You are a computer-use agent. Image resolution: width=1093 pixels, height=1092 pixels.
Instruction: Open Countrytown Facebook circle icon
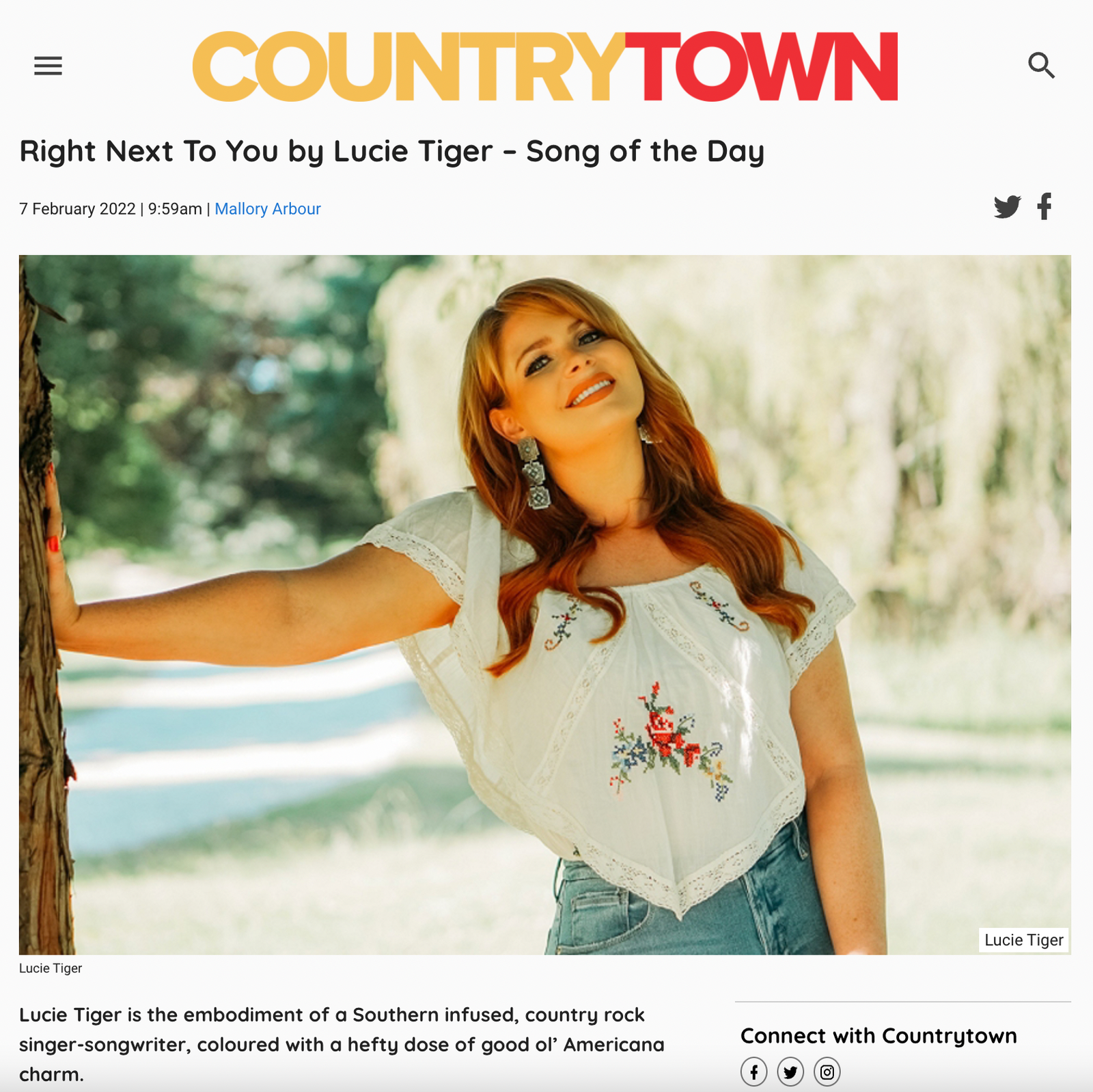[x=753, y=1072]
